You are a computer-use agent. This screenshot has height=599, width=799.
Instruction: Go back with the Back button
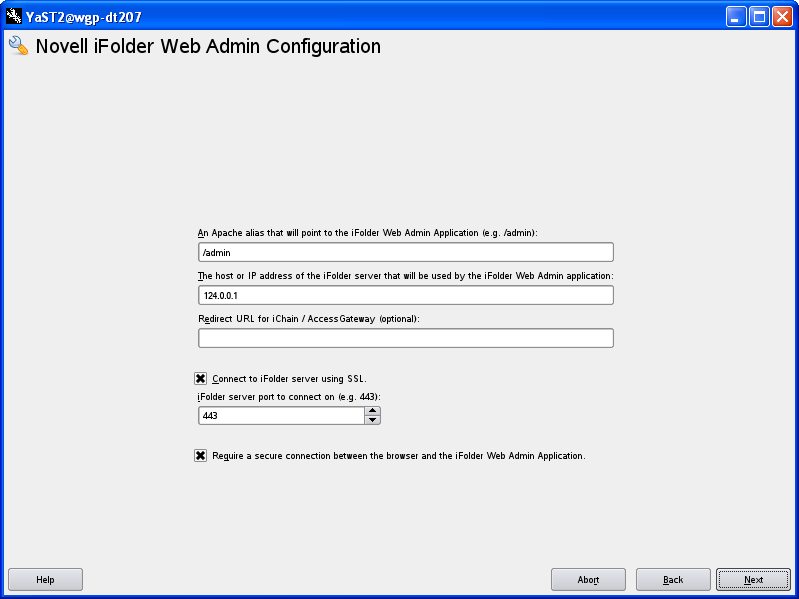(673, 580)
